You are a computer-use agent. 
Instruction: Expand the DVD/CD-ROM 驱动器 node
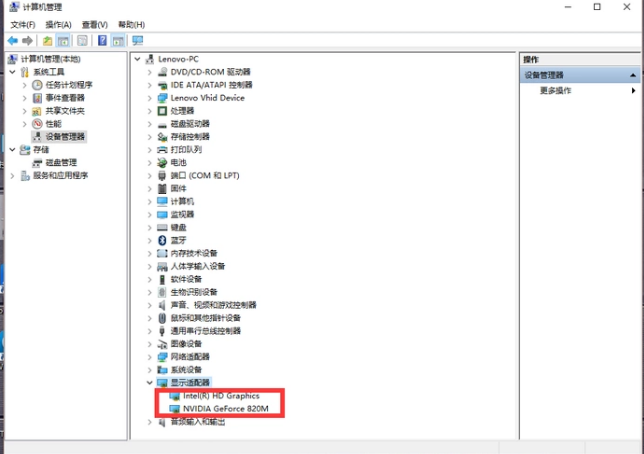150,72
